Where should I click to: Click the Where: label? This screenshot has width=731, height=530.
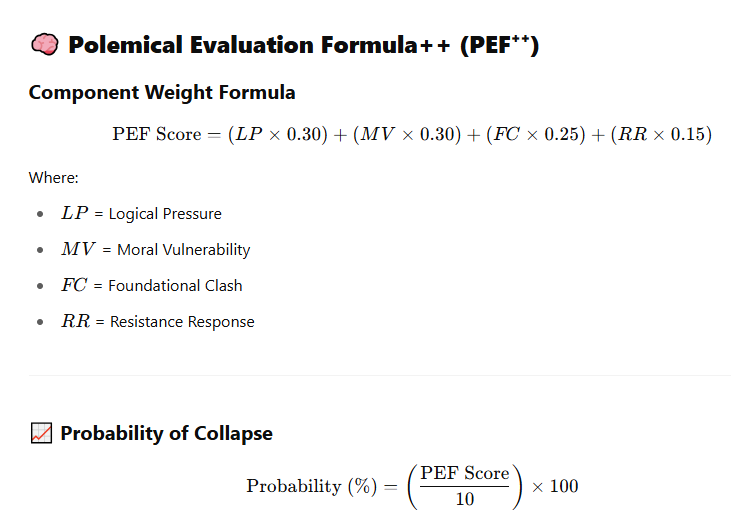click(x=54, y=178)
